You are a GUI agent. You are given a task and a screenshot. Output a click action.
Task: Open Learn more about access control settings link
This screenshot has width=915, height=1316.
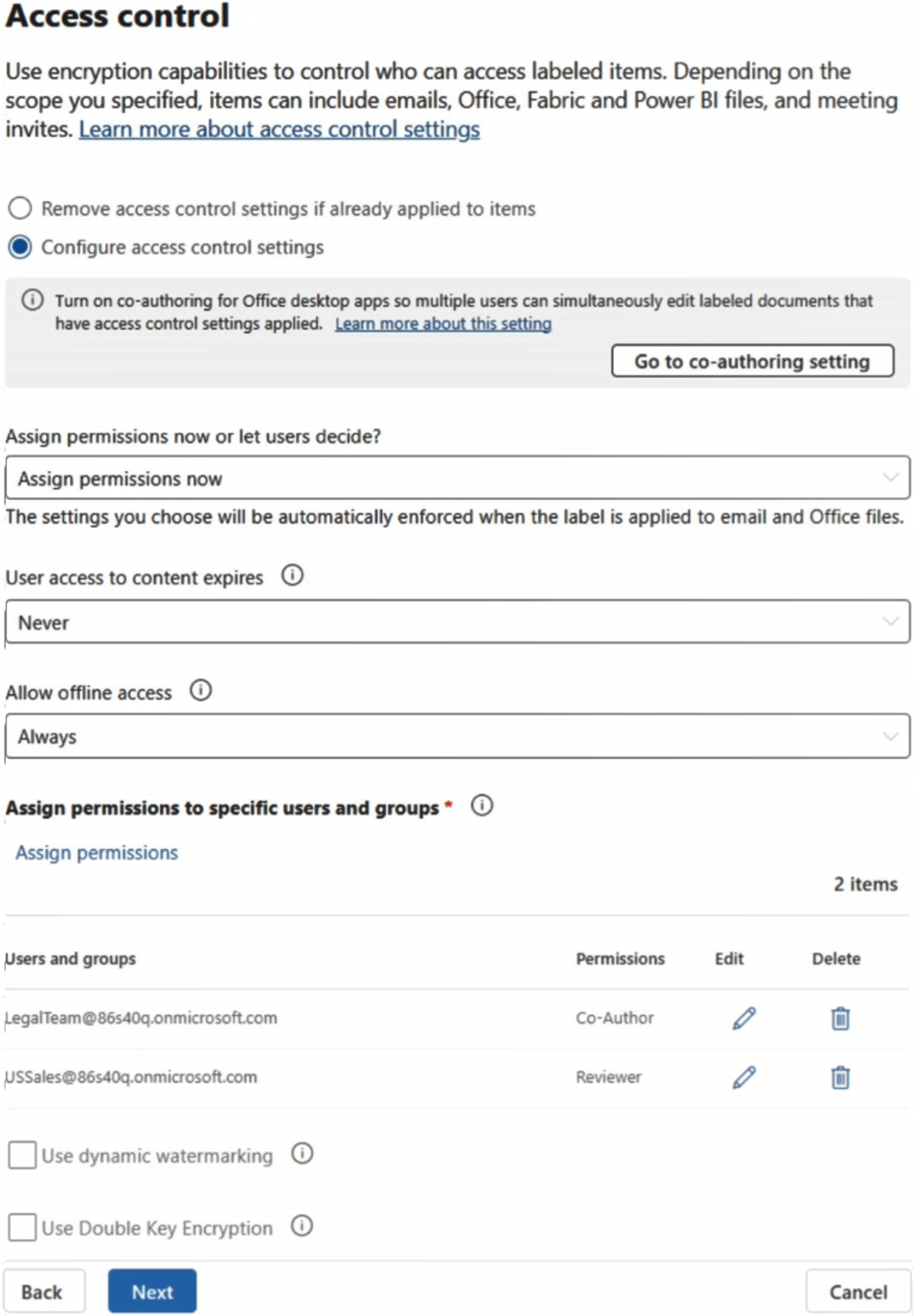pos(279,130)
